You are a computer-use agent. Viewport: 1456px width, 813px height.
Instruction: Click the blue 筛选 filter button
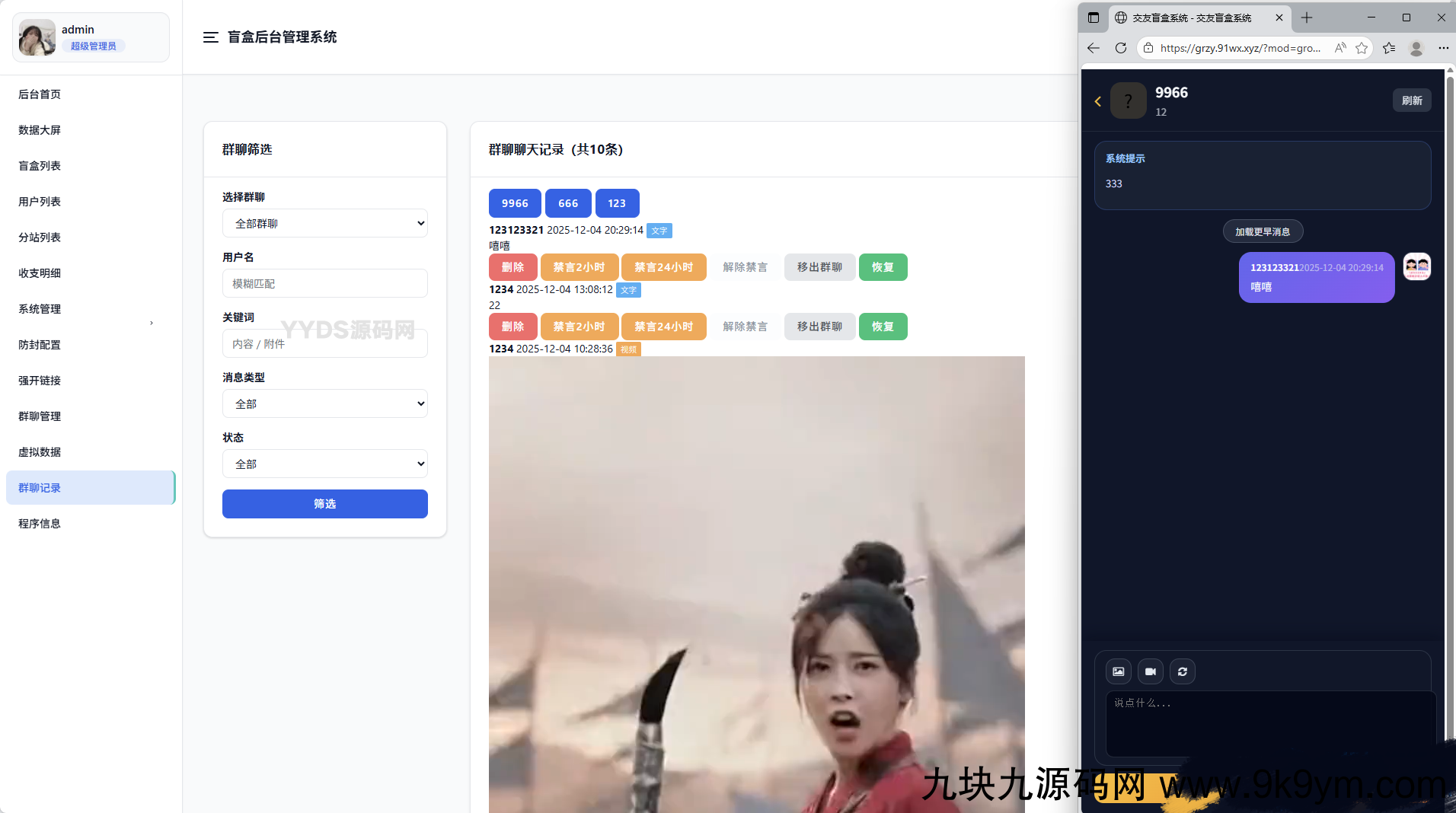(x=324, y=504)
